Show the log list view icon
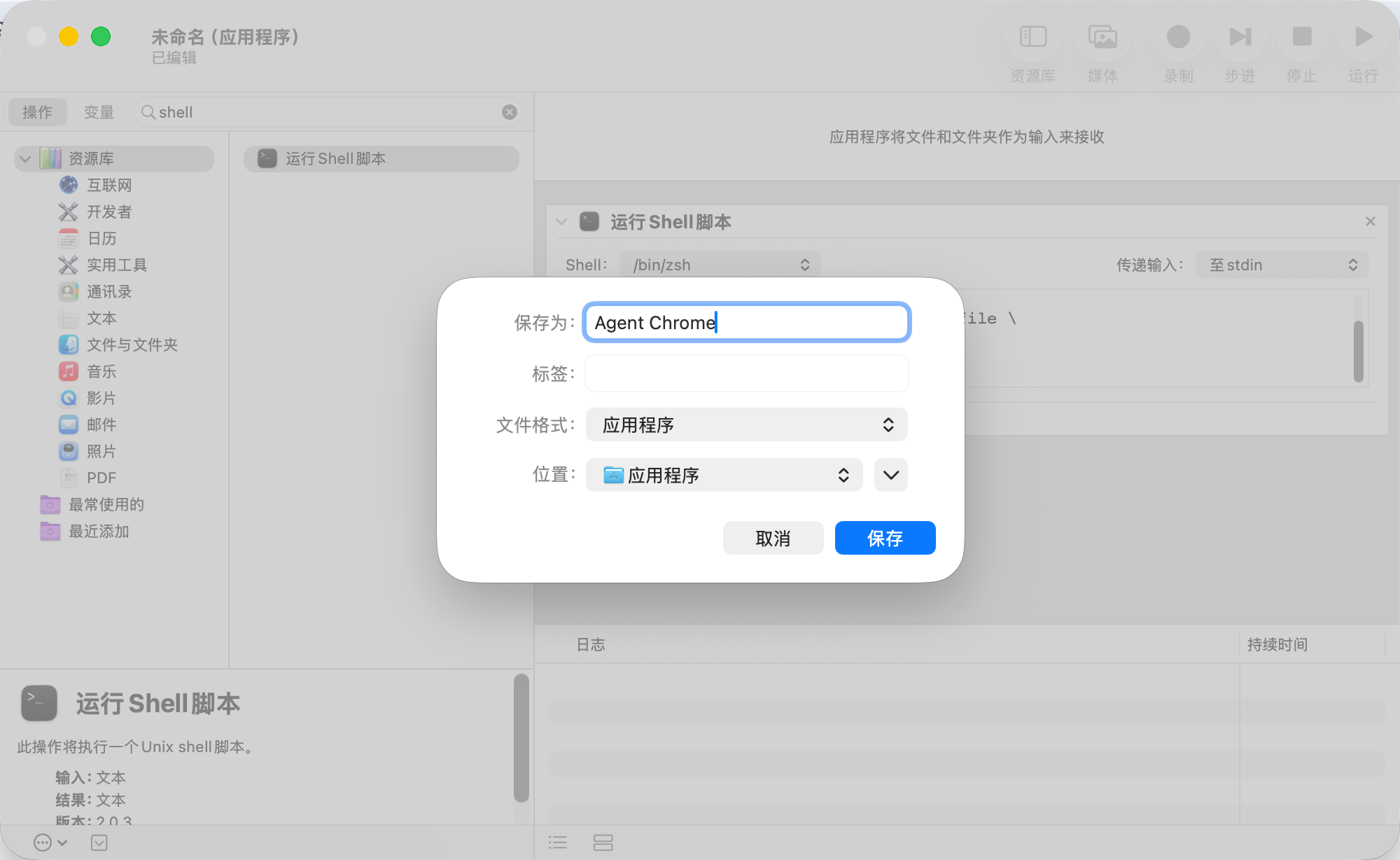This screenshot has width=1400, height=860. pyautogui.click(x=558, y=842)
